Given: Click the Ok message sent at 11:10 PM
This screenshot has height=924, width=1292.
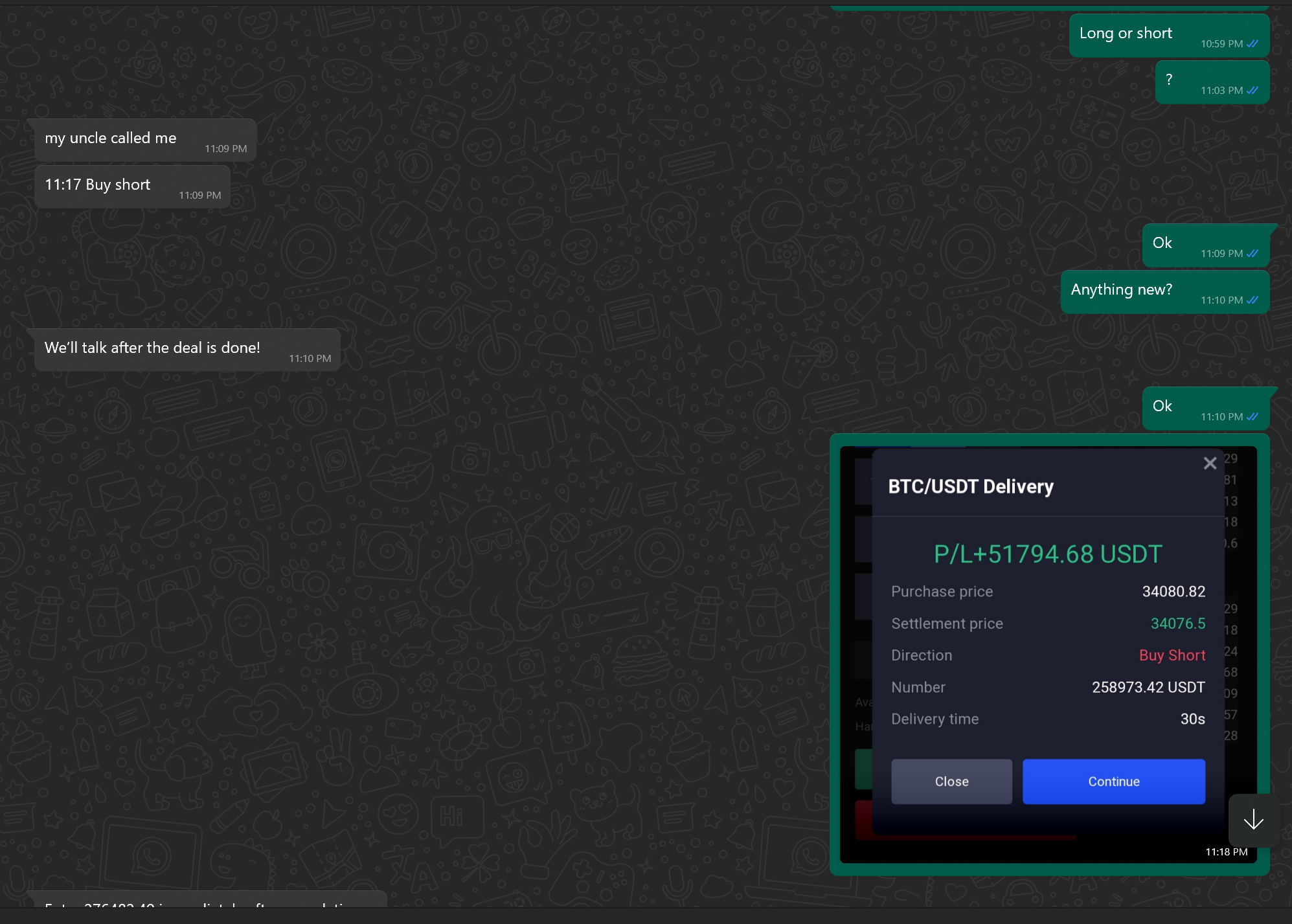Looking at the screenshot, I should click(x=1162, y=407).
